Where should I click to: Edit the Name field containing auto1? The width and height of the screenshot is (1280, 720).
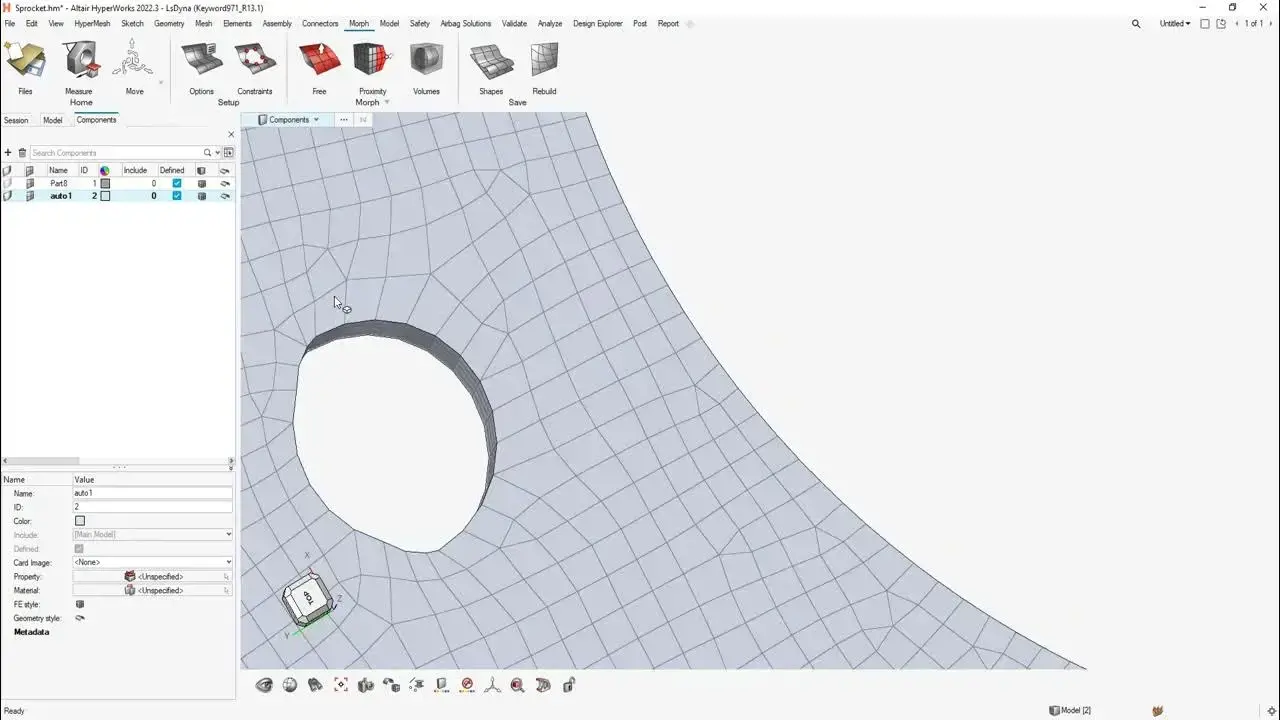[x=153, y=493]
